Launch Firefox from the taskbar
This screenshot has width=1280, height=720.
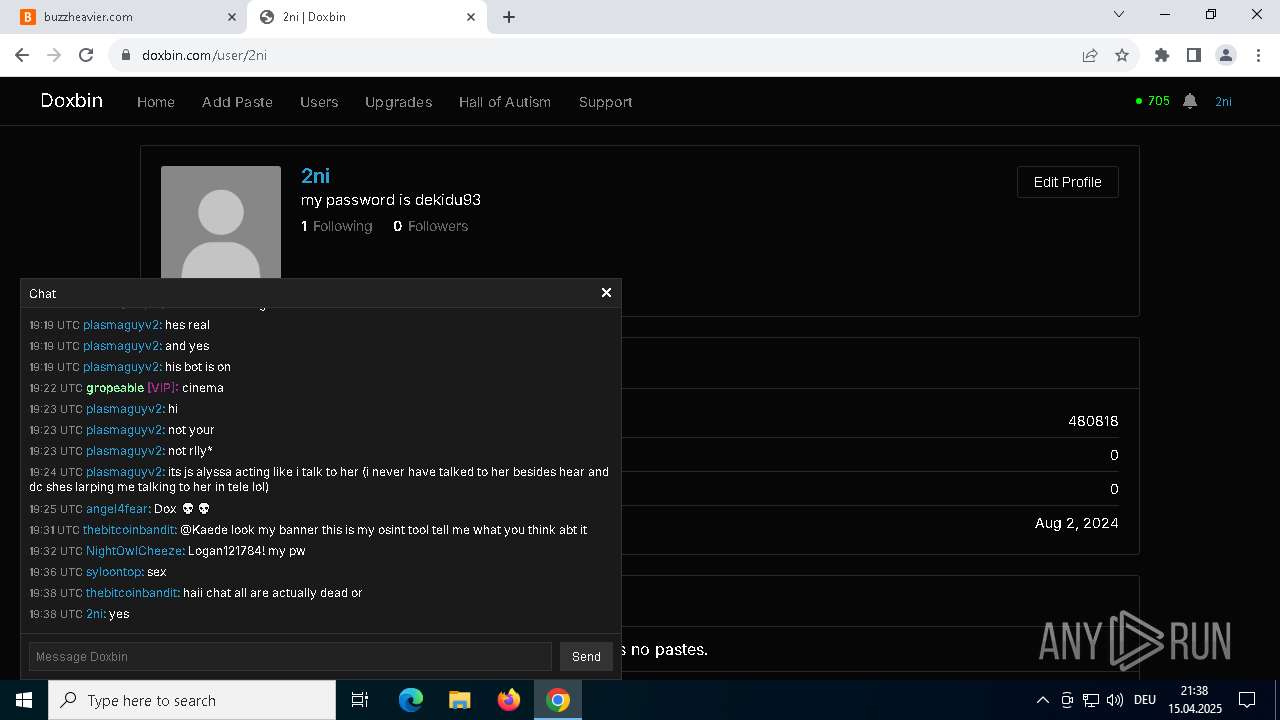(x=508, y=700)
